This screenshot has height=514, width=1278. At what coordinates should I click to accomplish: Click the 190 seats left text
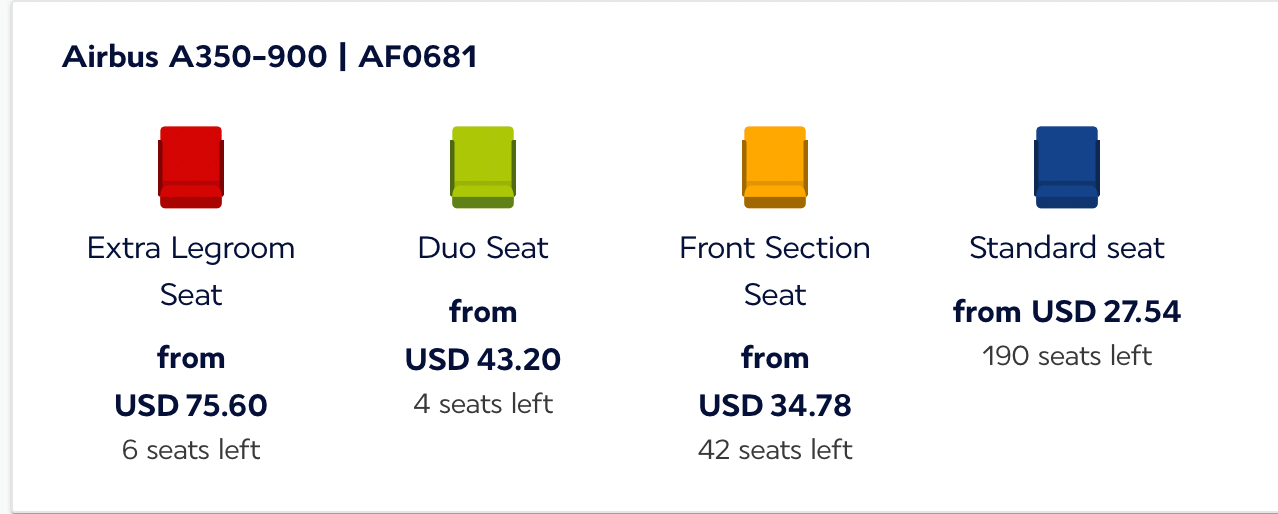pyautogui.click(x=1067, y=356)
